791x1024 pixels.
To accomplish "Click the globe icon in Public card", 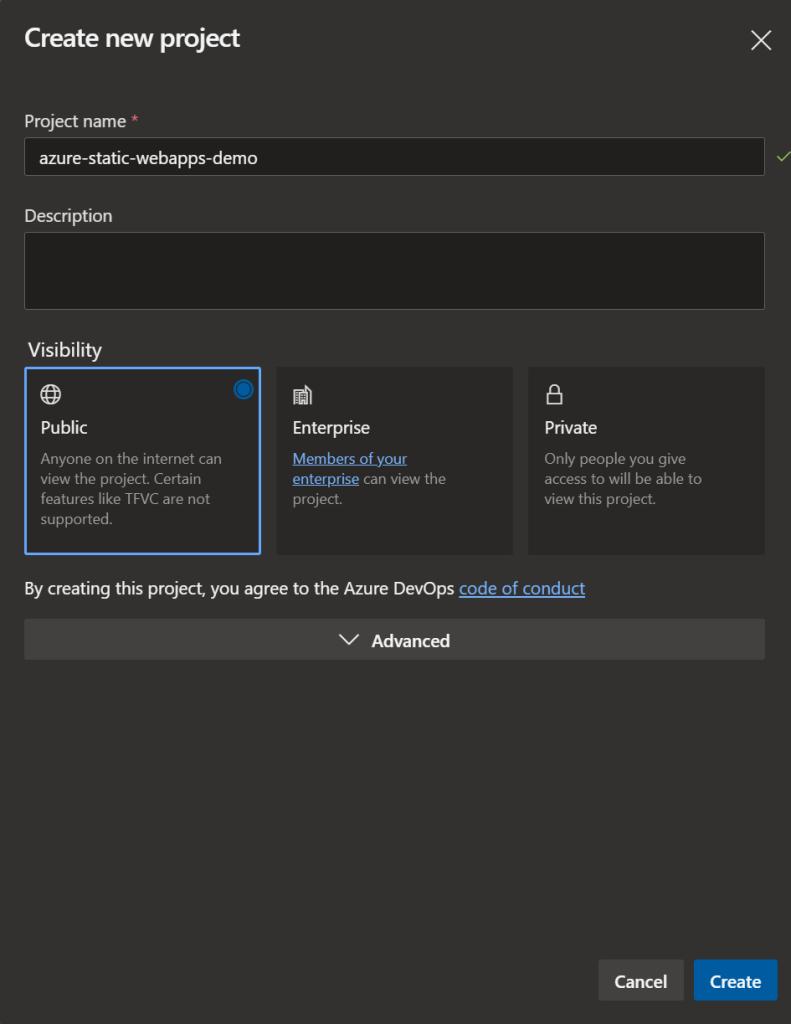I will coord(50,394).
